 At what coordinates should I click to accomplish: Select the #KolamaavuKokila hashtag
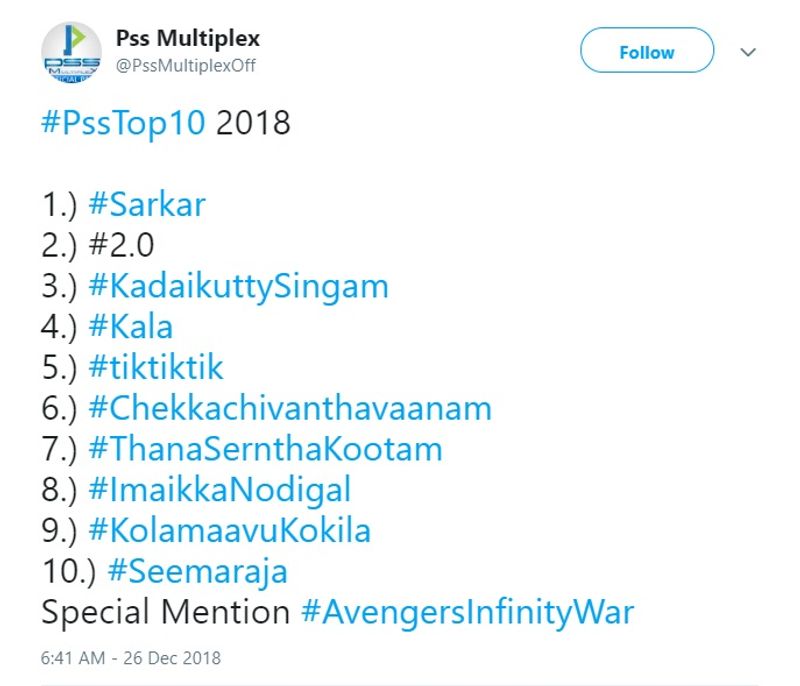[230, 530]
